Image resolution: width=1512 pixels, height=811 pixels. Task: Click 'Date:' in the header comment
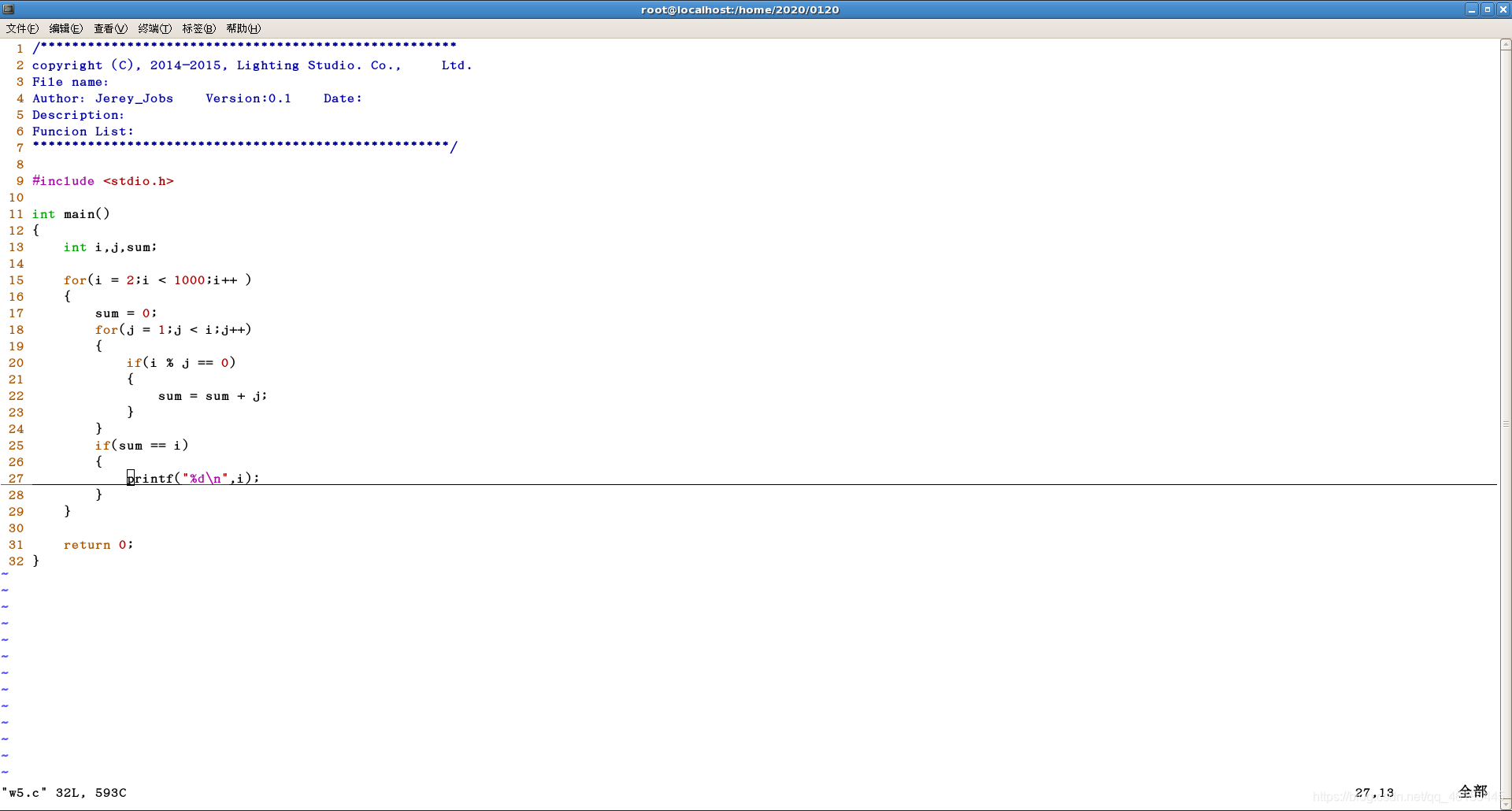coord(343,98)
